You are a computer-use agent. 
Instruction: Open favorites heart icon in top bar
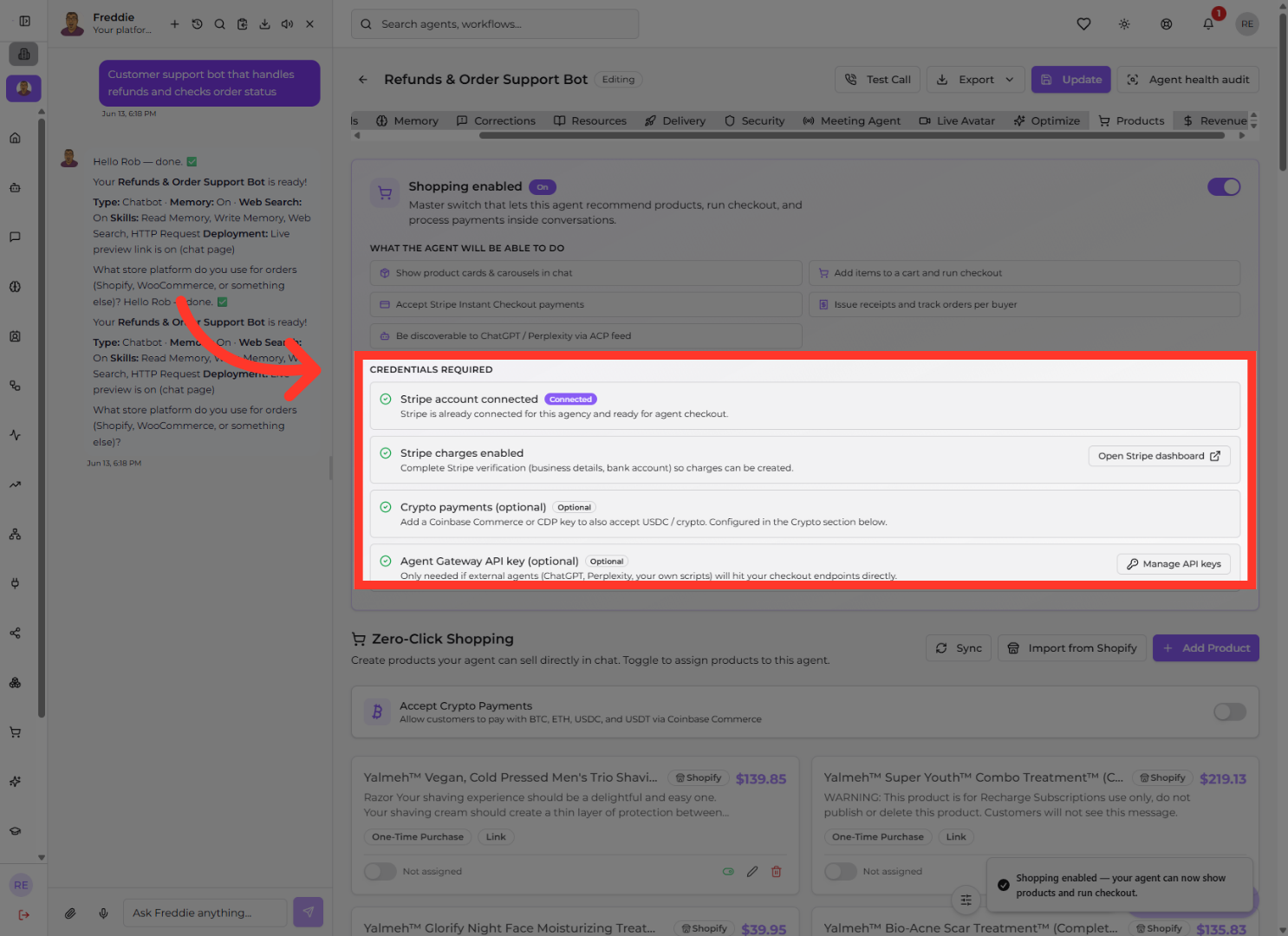[x=1083, y=24]
